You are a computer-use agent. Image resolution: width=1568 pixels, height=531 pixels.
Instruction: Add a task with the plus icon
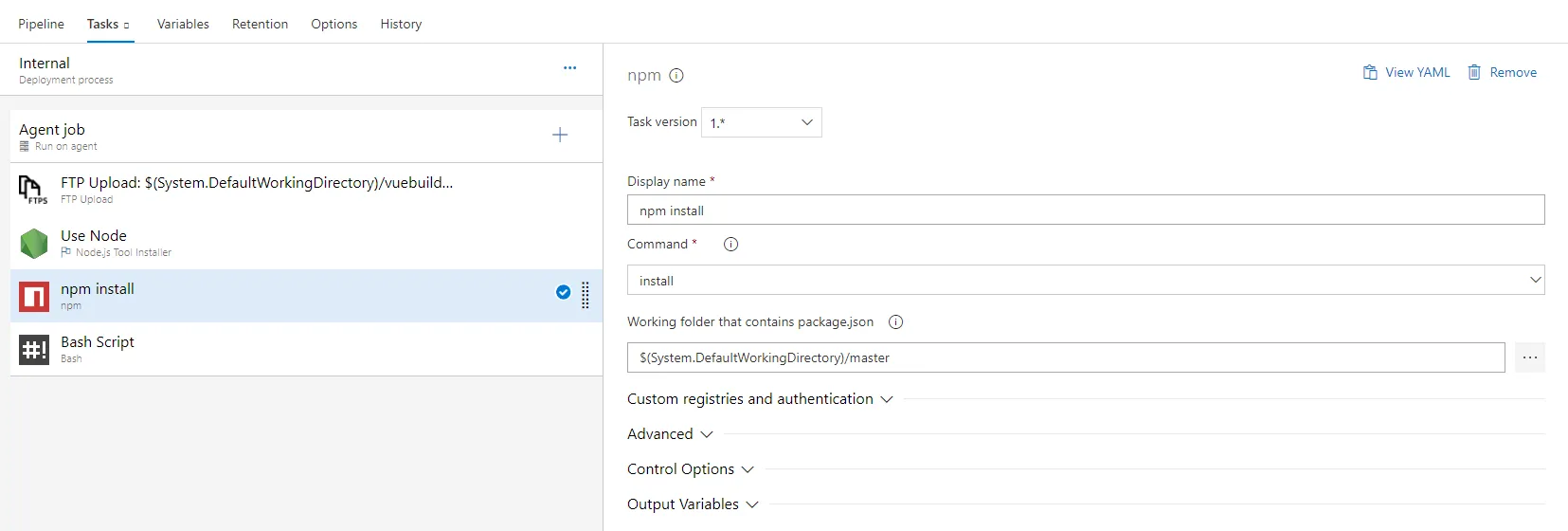[x=560, y=135]
